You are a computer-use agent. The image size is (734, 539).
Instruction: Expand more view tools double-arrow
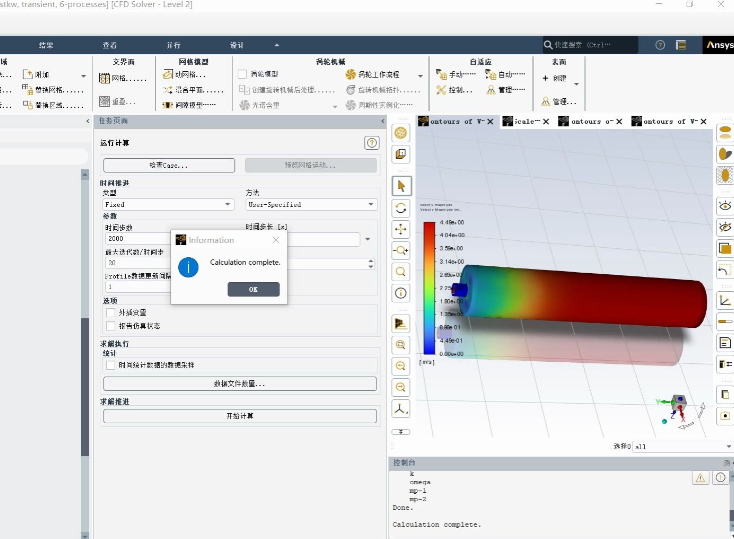click(x=401, y=432)
